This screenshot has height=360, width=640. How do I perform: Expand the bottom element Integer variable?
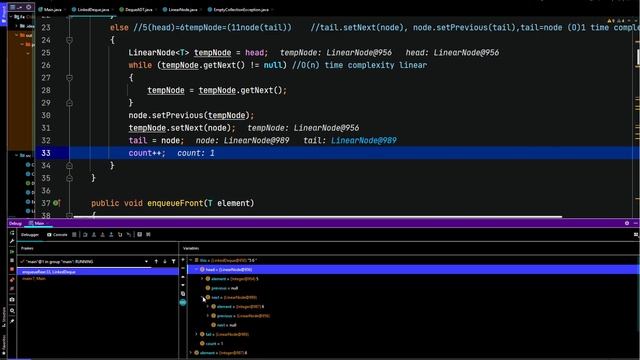pos(191,353)
